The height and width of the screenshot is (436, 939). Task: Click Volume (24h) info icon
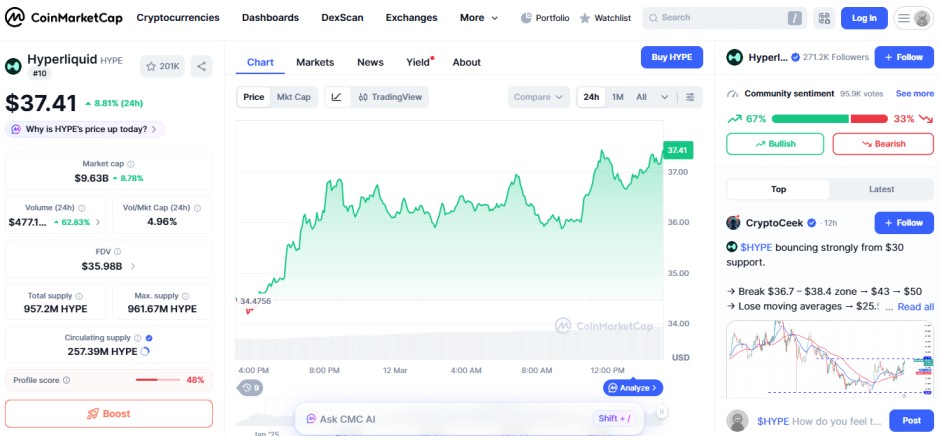tap(81, 208)
